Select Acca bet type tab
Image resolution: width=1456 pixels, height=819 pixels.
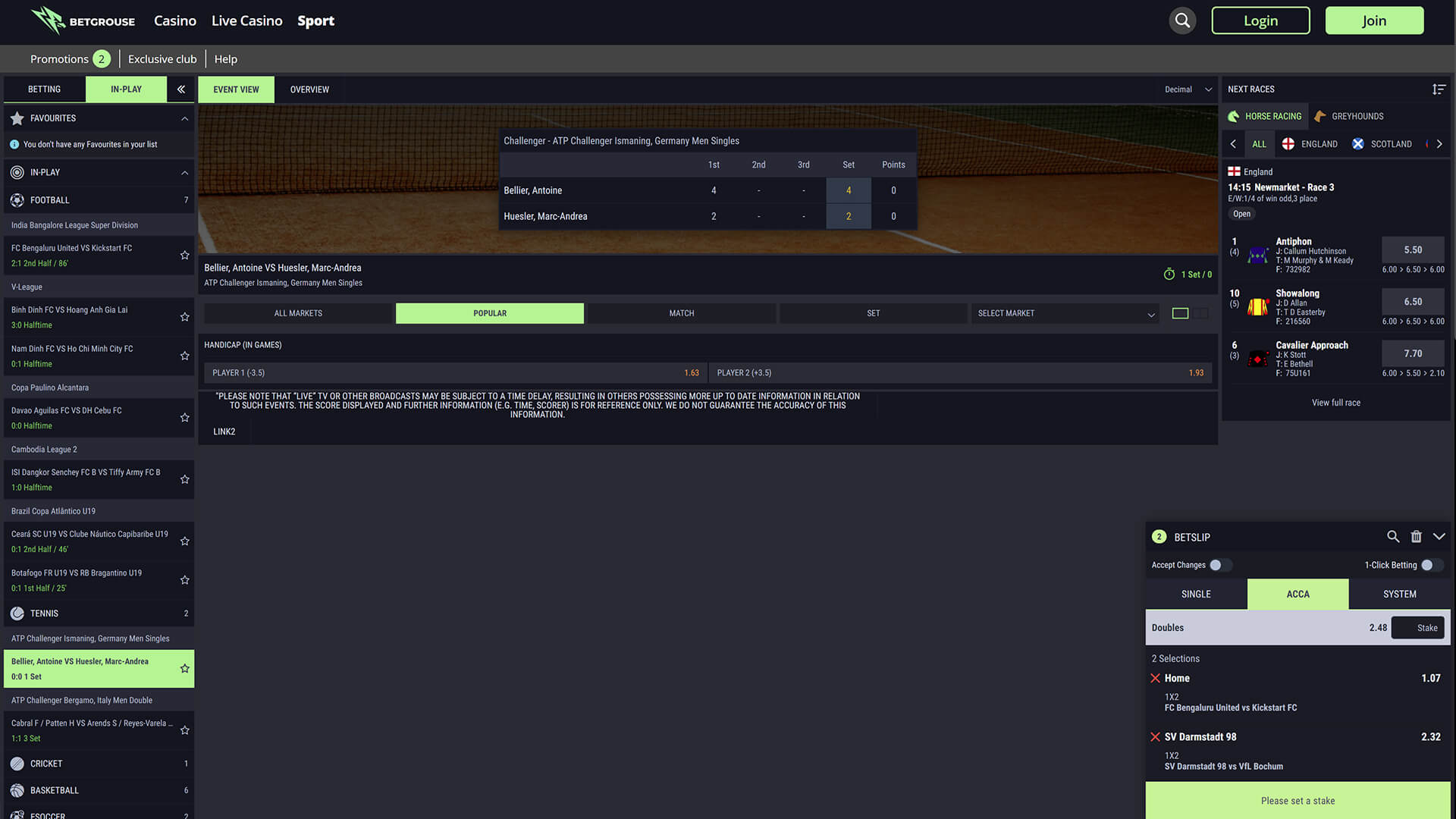[1298, 595]
